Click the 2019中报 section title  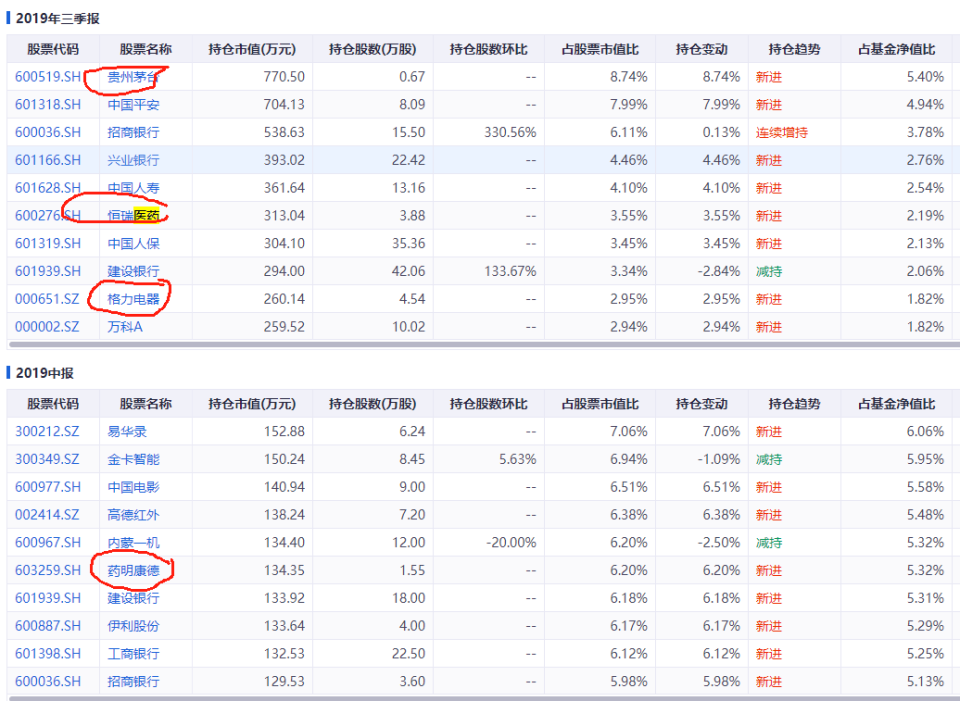point(45,373)
